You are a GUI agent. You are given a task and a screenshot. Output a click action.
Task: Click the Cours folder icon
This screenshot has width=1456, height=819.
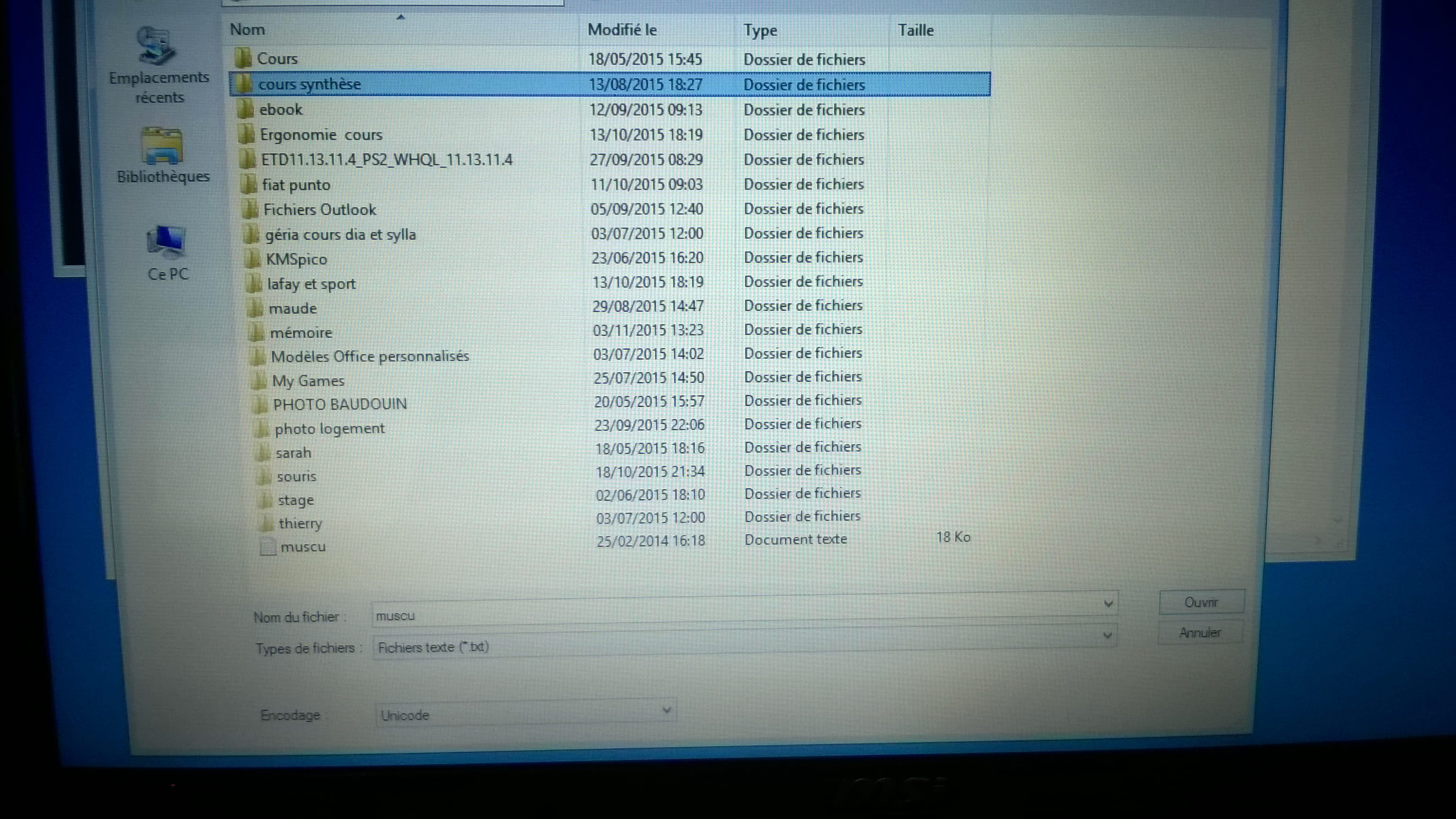point(243,58)
